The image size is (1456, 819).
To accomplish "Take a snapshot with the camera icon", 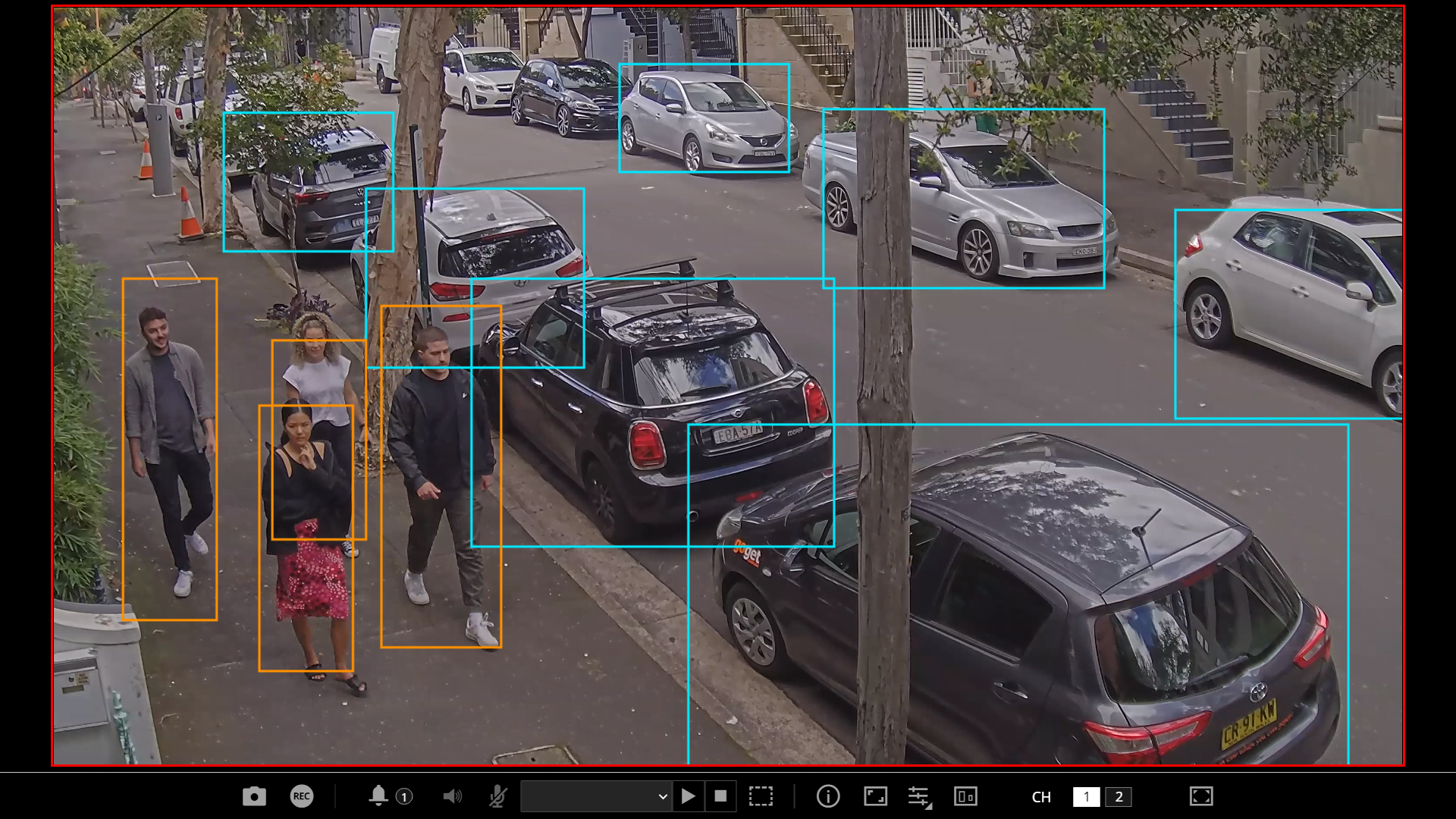I will coord(254,796).
